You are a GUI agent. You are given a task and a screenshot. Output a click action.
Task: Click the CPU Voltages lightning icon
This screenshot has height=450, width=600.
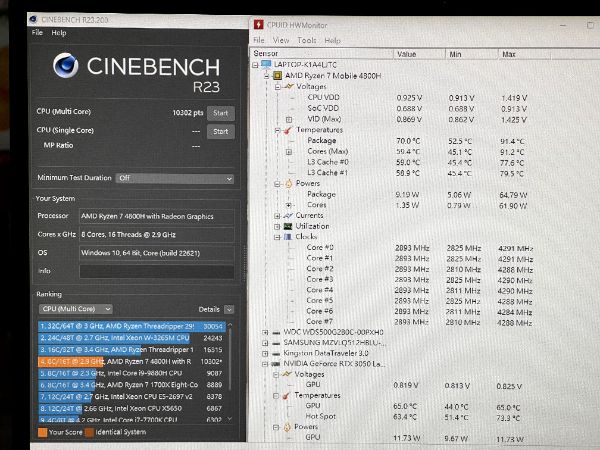coord(288,86)
